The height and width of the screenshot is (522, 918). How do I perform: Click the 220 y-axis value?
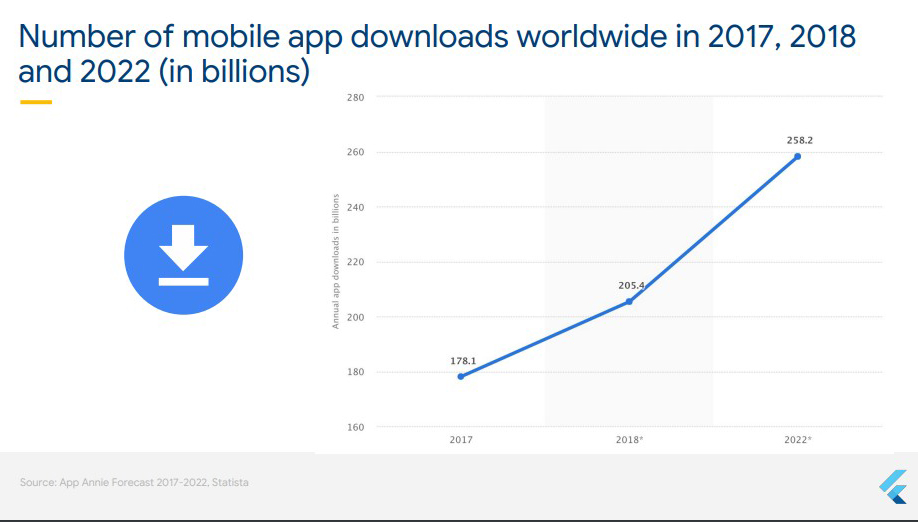coord(355,262)
